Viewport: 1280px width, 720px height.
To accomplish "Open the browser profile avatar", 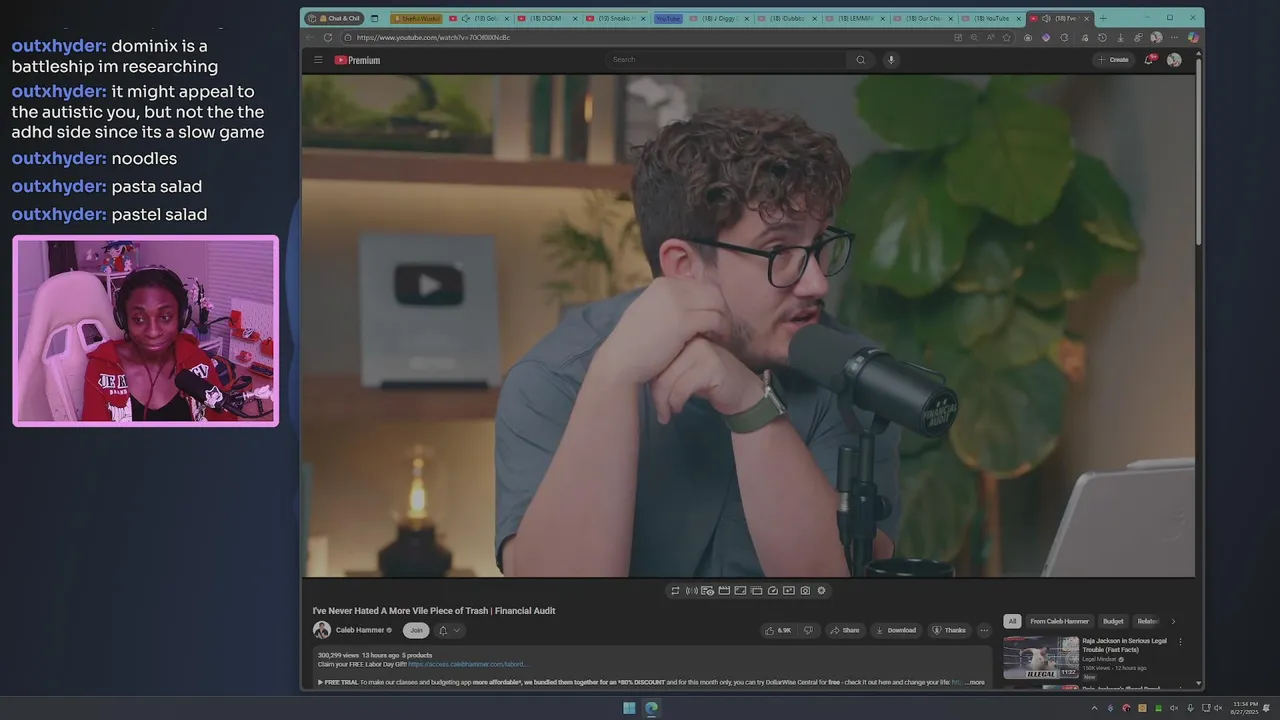I will pos(1156,38).
